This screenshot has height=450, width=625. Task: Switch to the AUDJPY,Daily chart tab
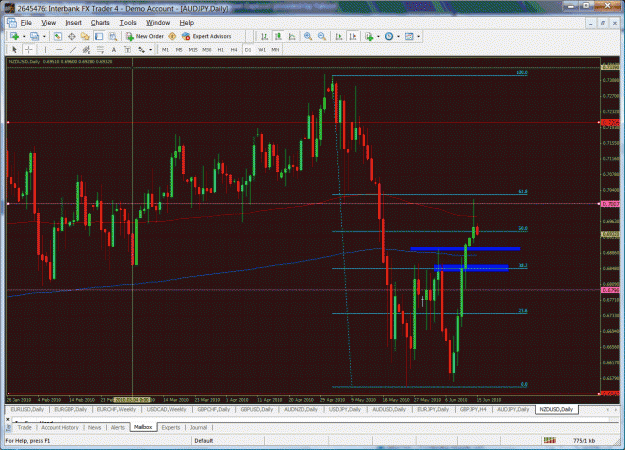point(513,409)
